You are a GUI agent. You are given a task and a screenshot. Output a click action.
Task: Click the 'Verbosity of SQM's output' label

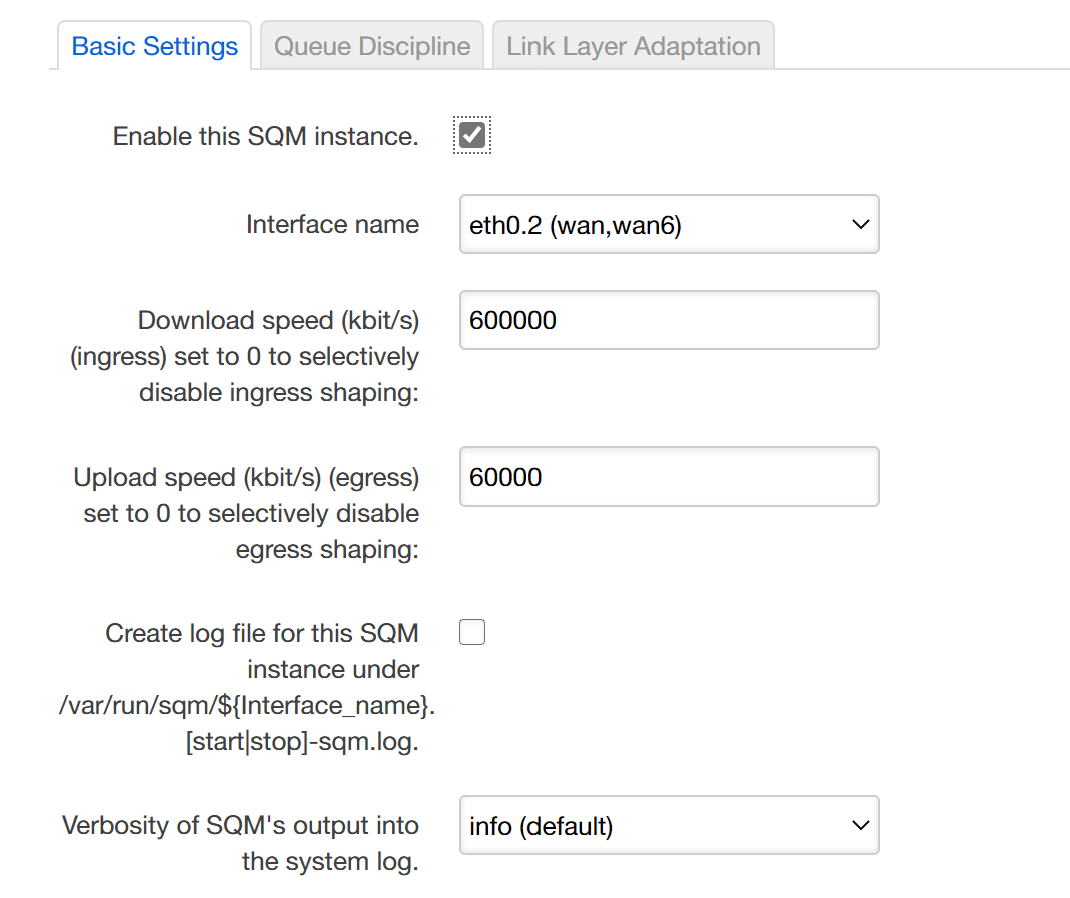240,826
